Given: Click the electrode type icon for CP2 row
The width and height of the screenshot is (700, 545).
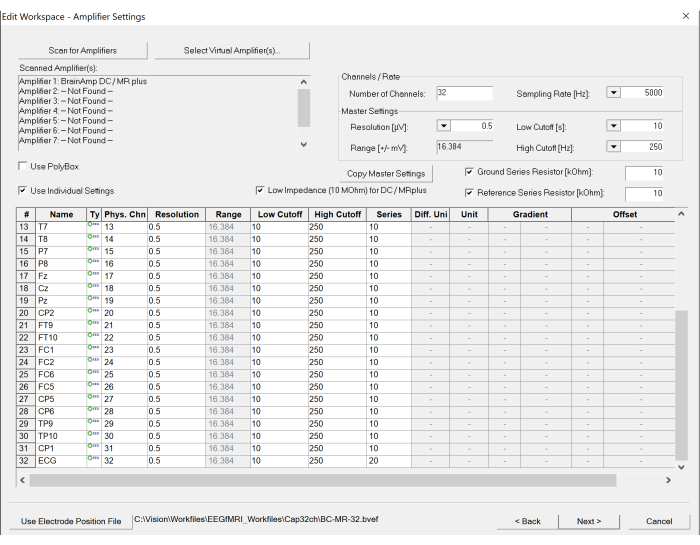Looking at the screenshot, I should coord(93,310).
